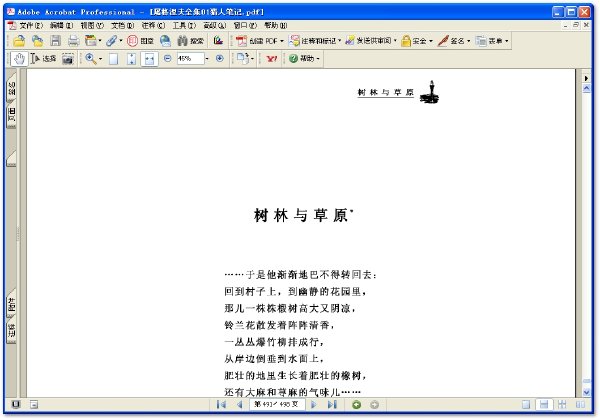Image resolution: width=600 pixels, height=420 pixels.
Task: Open Search with the binoculars icon
Action: tap(191, 41)
